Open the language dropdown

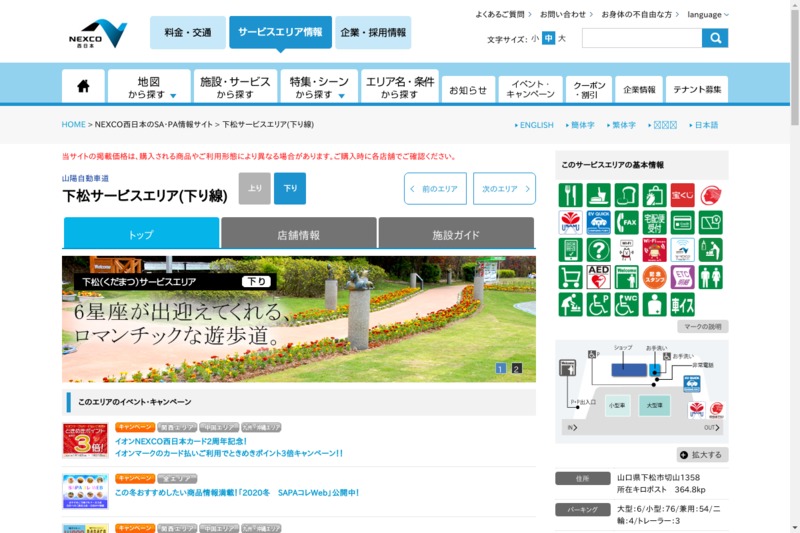708,15
